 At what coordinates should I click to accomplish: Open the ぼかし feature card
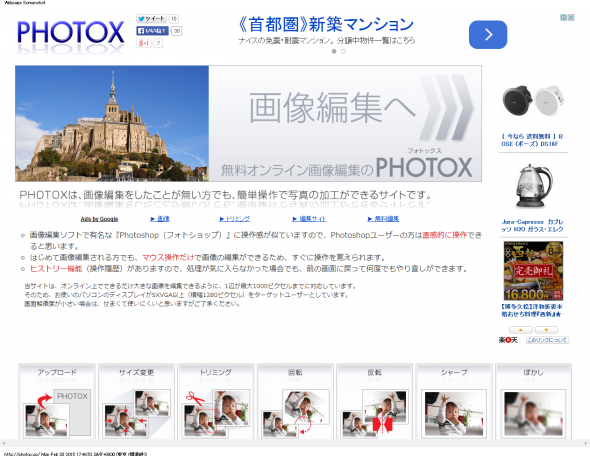[x=533, y=401]
